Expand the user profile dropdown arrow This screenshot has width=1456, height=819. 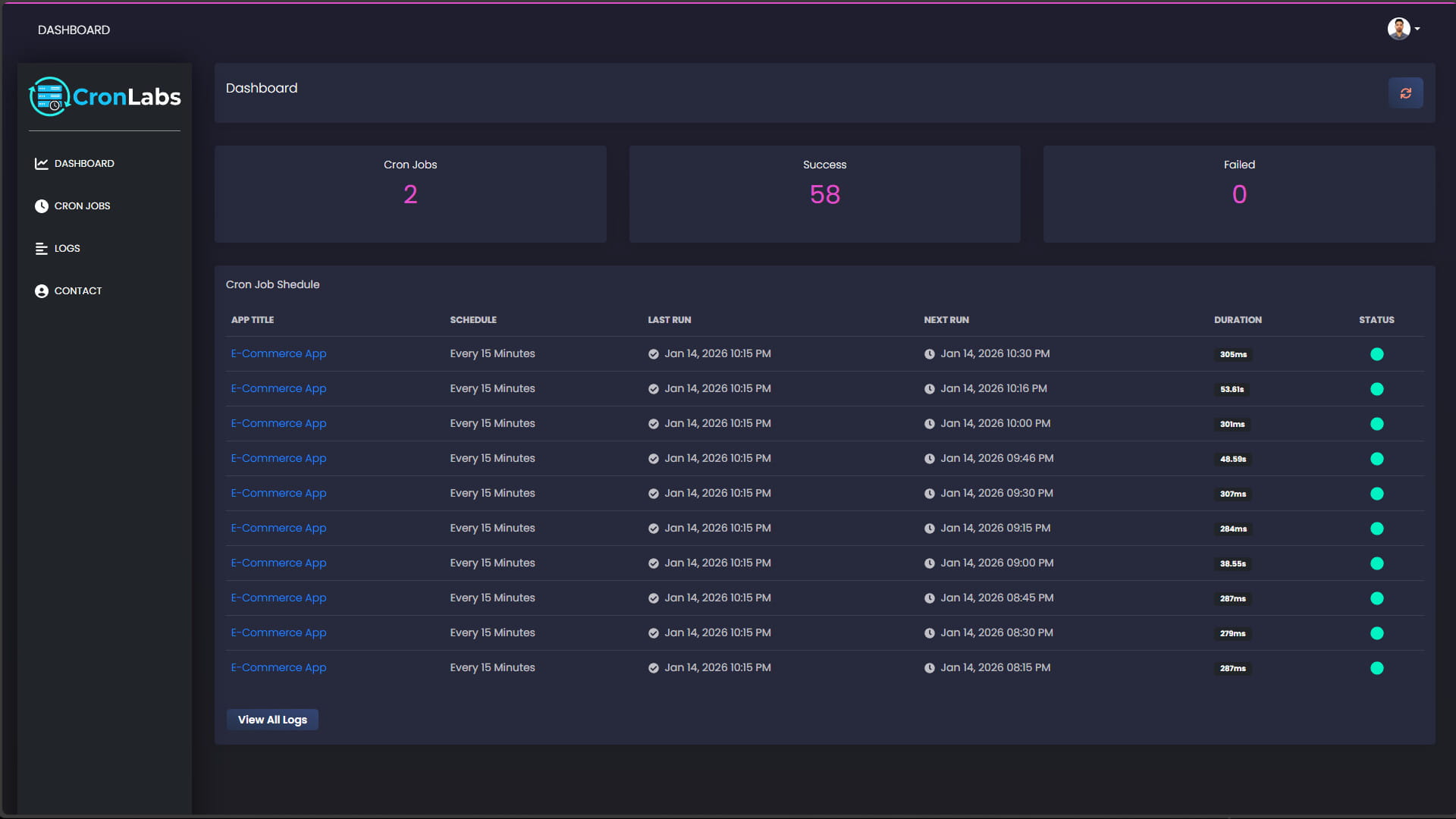[x=1417, y=29]
